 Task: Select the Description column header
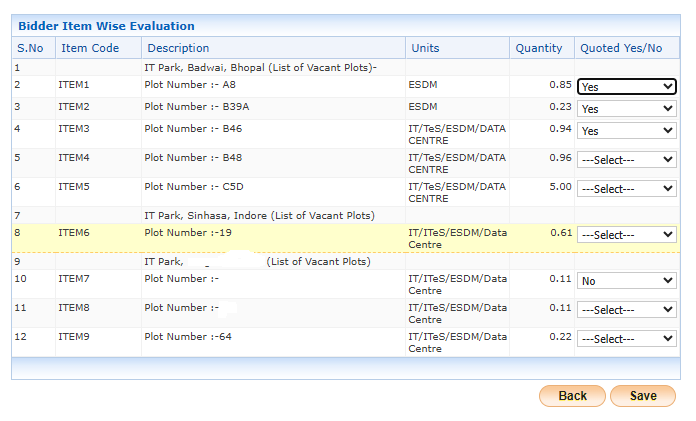click(273, 48)
